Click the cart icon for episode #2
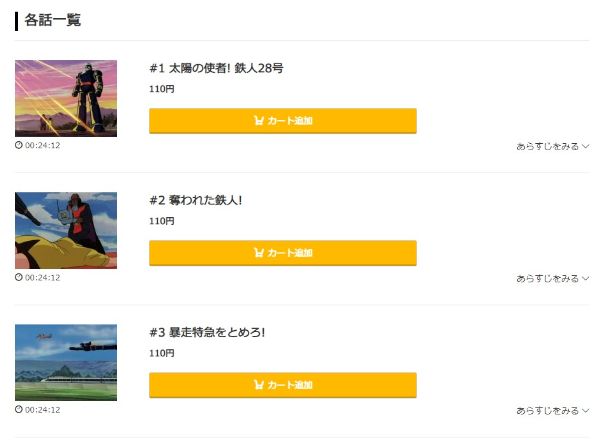Image resolution: width=600 pixels, height=441 pixels. click(x=259, y=253)
